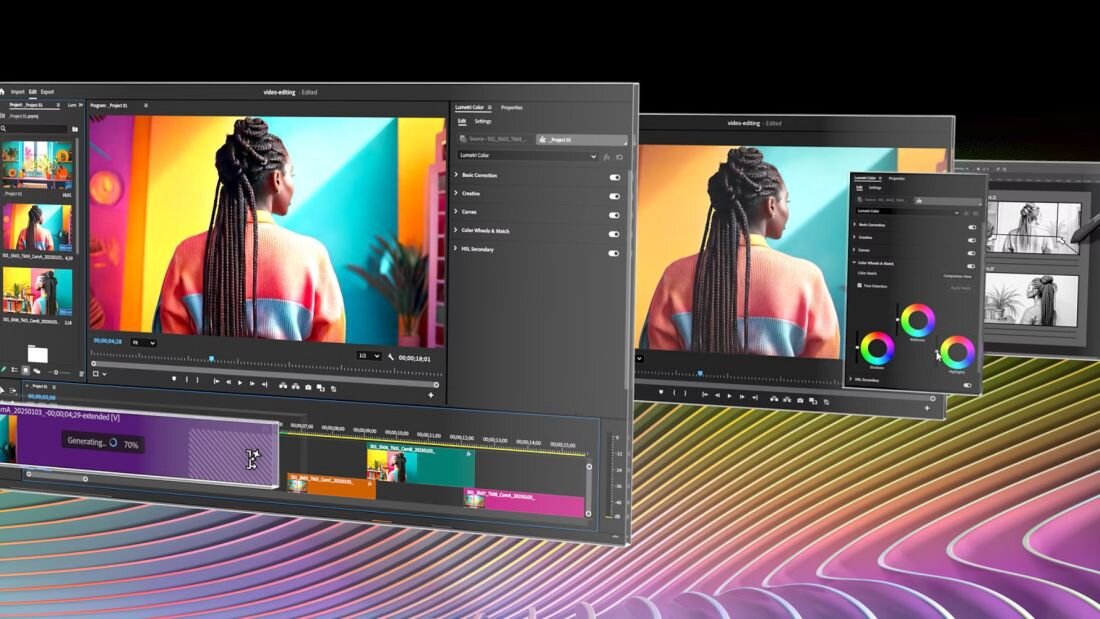
Task: Open Program panel hamburger menu
Action: click(146, 105)
